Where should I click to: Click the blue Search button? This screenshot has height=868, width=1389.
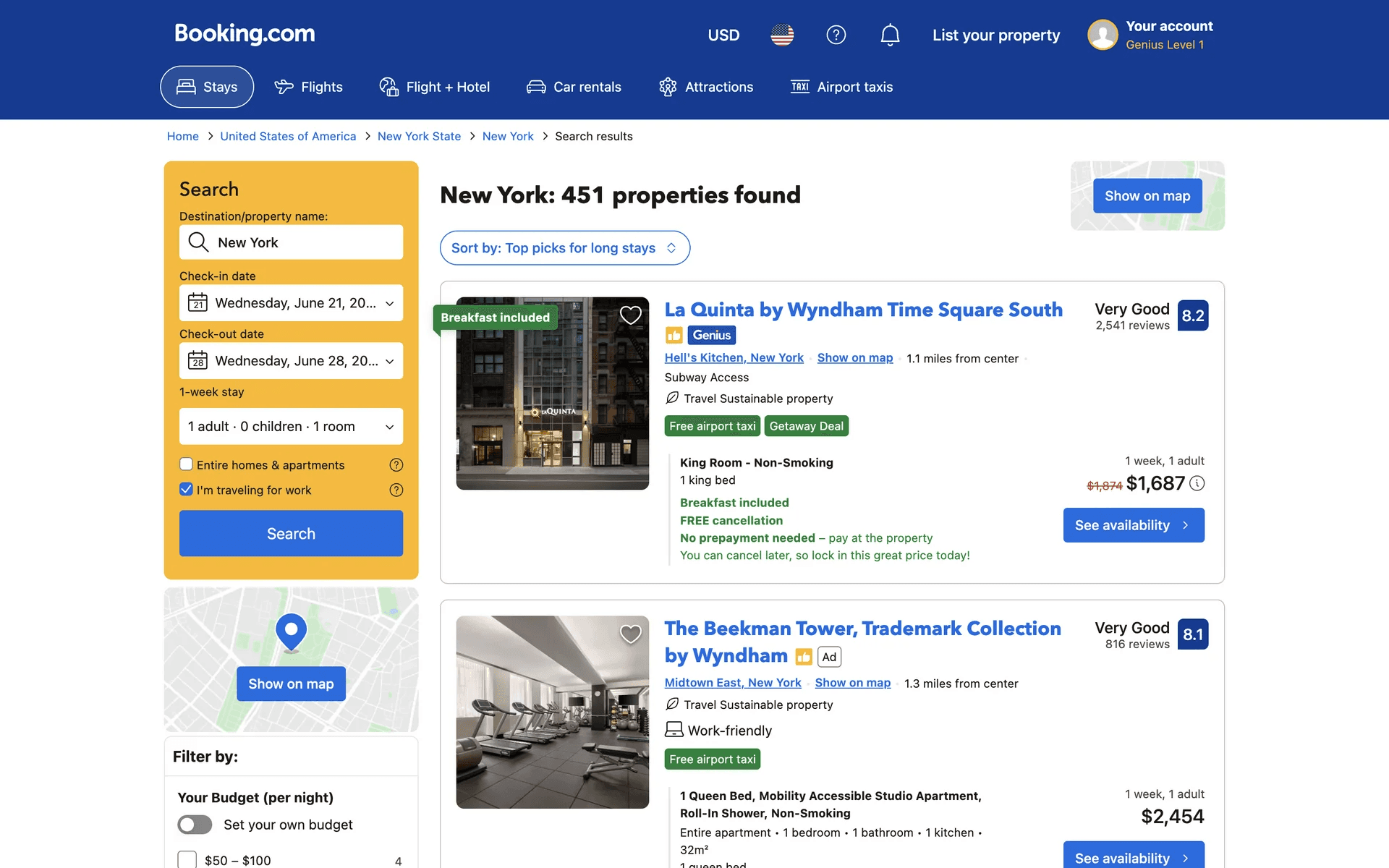point(291,534)
